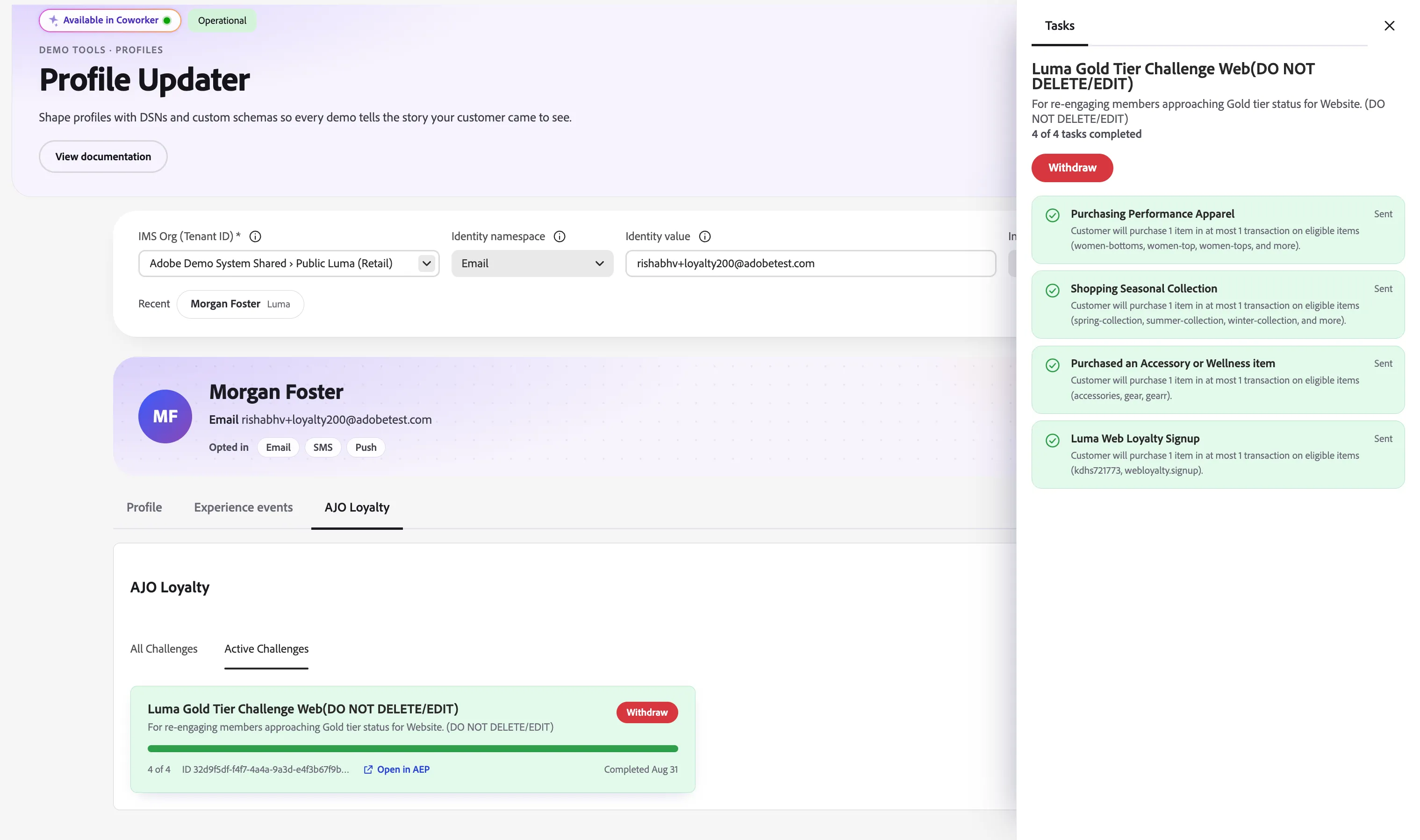Image resolution: width=1420 pixels, height=840 pixels.
Task: Click the DEMO TOOLS · PROFILES breadcrumb
Action: (101, 50)
